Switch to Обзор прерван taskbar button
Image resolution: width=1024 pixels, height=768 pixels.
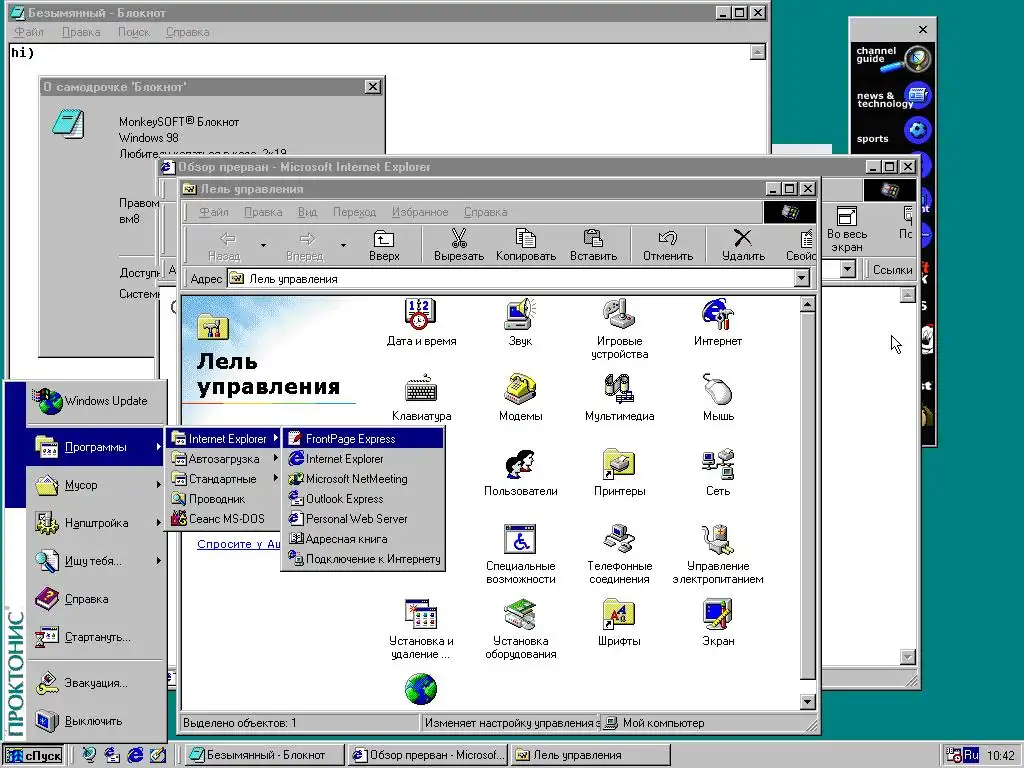(428, 756)
